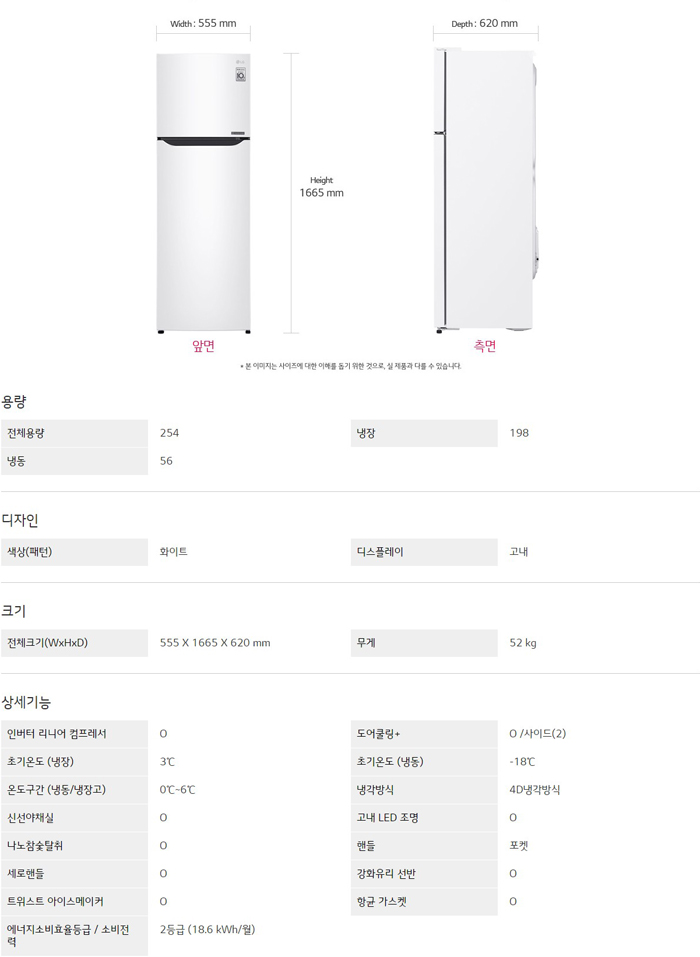This screenshot has height=957, width=700.
Task: Click the 인버터 리니어 컴프레서 row label
Action: [x=57, y=734]
